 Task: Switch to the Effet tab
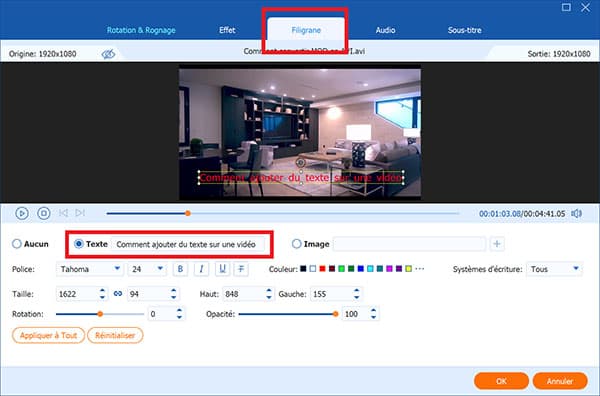pos(227,30)
